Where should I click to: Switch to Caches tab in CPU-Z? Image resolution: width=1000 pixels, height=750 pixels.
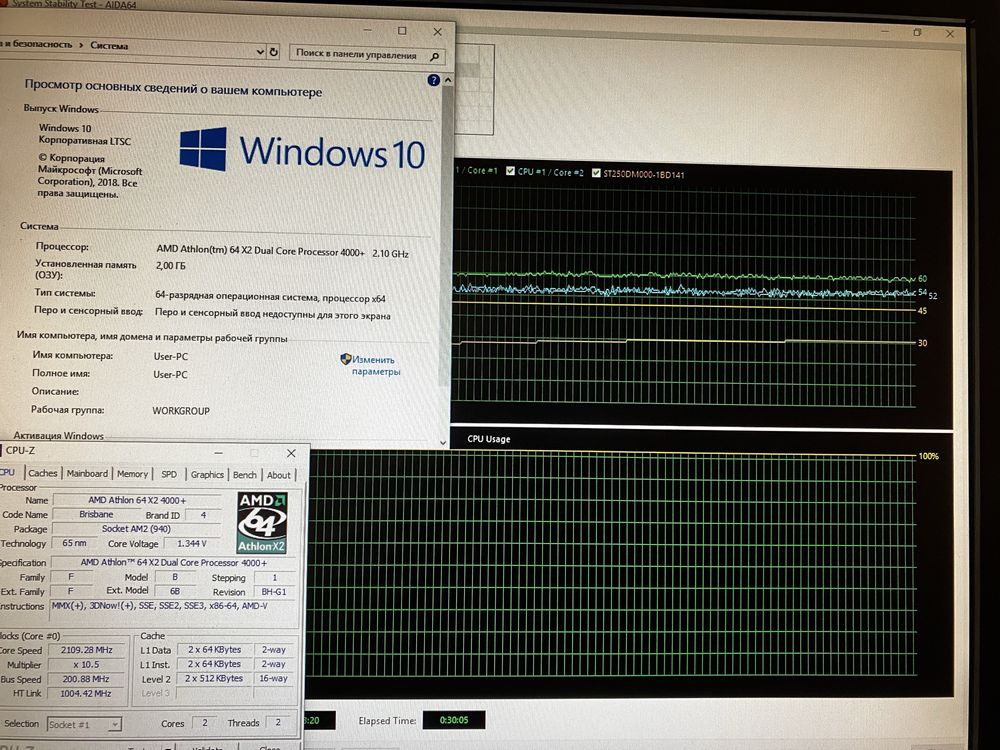(43, 473)
